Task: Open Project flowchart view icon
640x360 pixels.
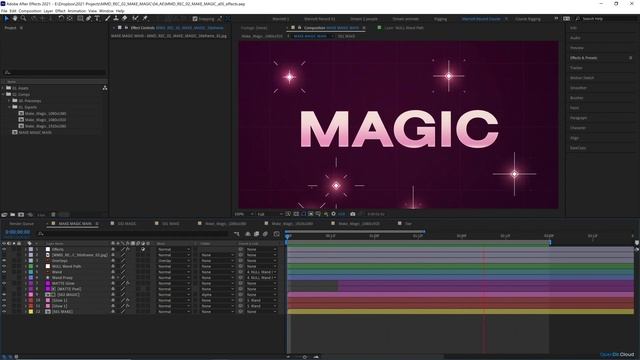Action: click(x=105, y=88)
